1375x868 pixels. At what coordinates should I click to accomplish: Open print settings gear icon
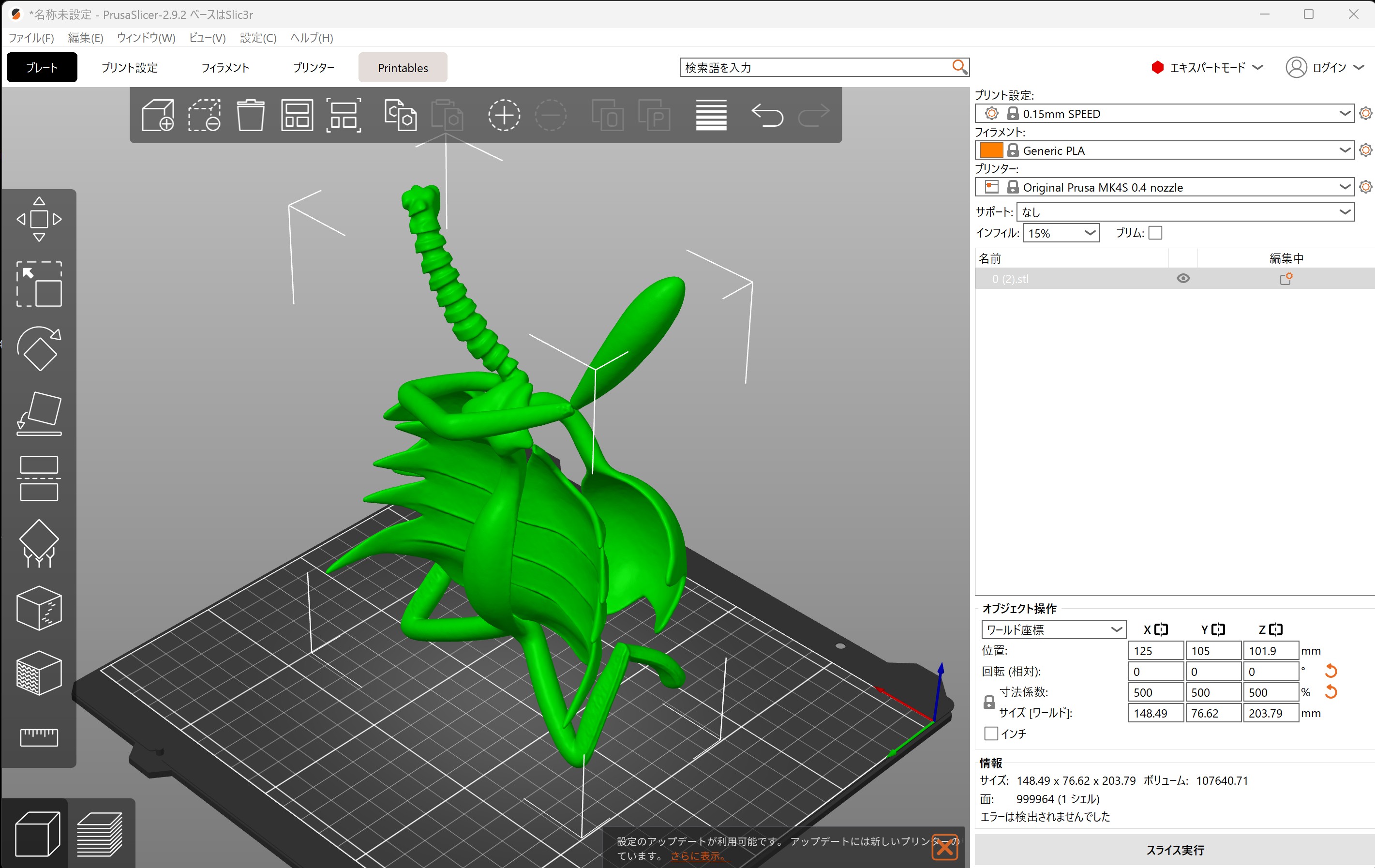1365,113
